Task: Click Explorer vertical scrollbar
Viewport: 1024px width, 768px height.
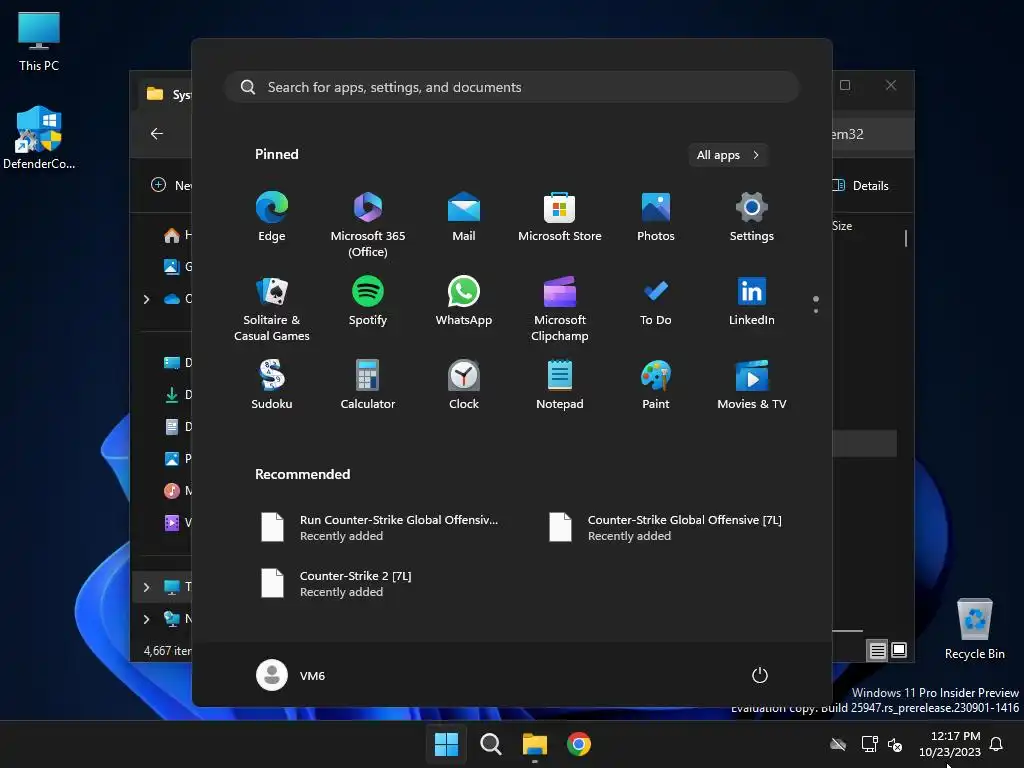Action: point(906,238)
